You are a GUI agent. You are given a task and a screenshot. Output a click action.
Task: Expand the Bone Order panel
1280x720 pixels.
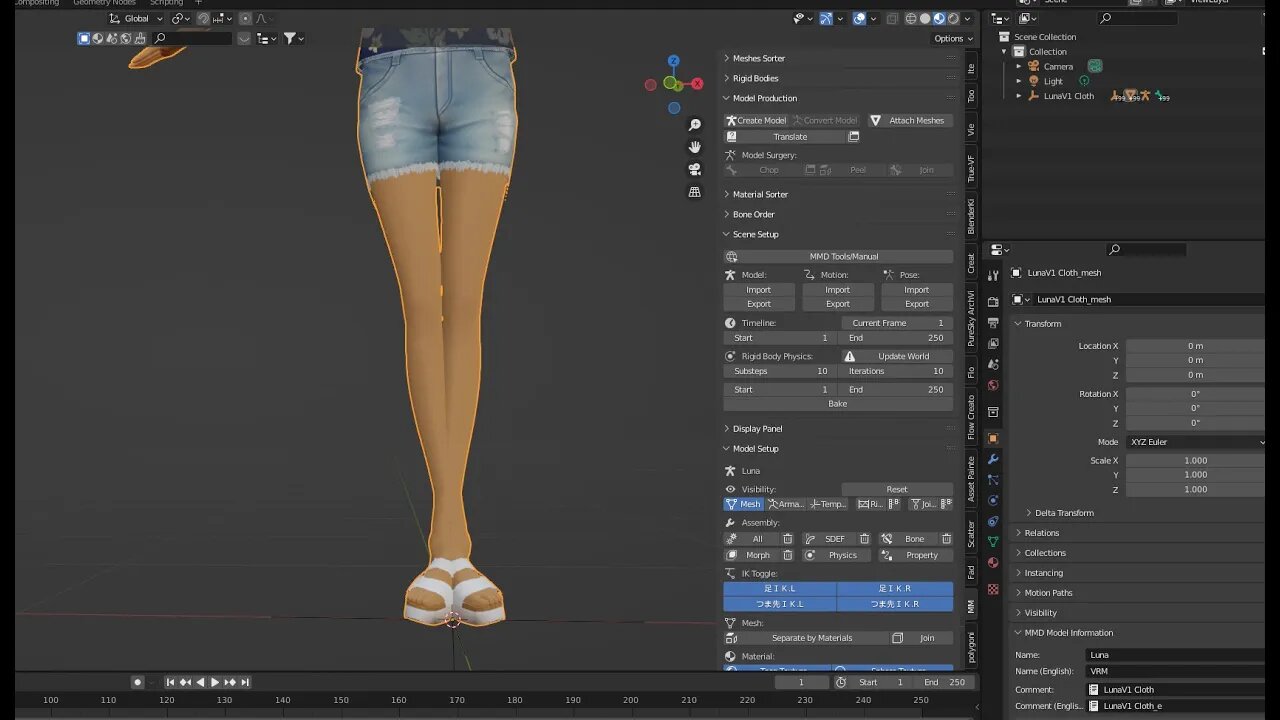(753, 214)
